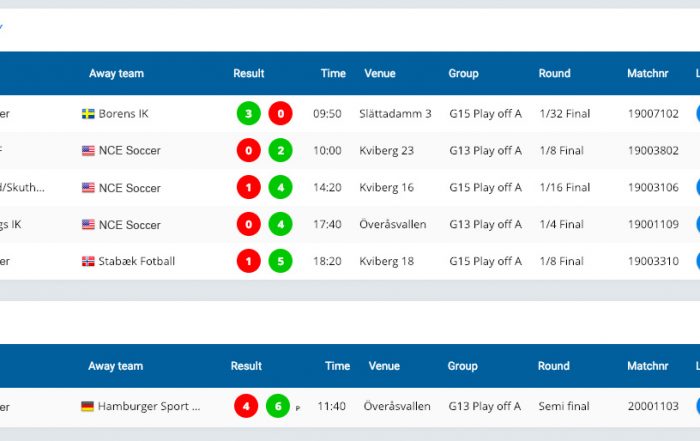
Task: Click Matchnr header in second table
Action: 648,366
